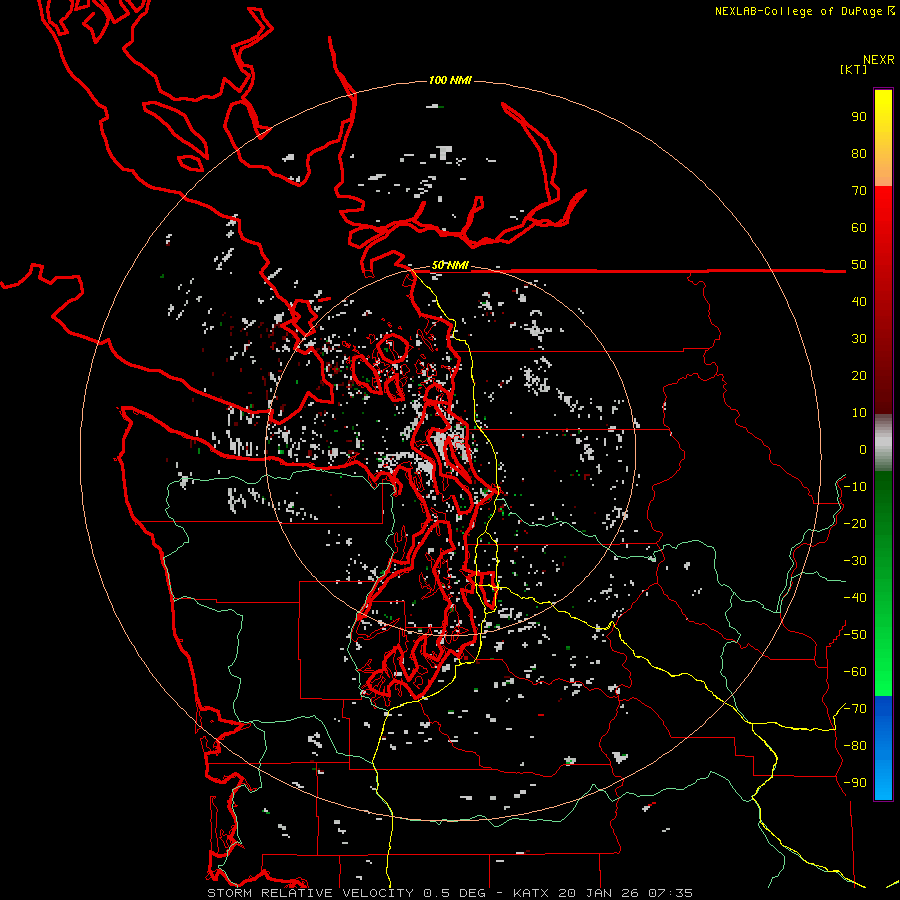
Task: Select the 70 value on velocity scale
Action: pyautogui.click(x=859, y=191)
